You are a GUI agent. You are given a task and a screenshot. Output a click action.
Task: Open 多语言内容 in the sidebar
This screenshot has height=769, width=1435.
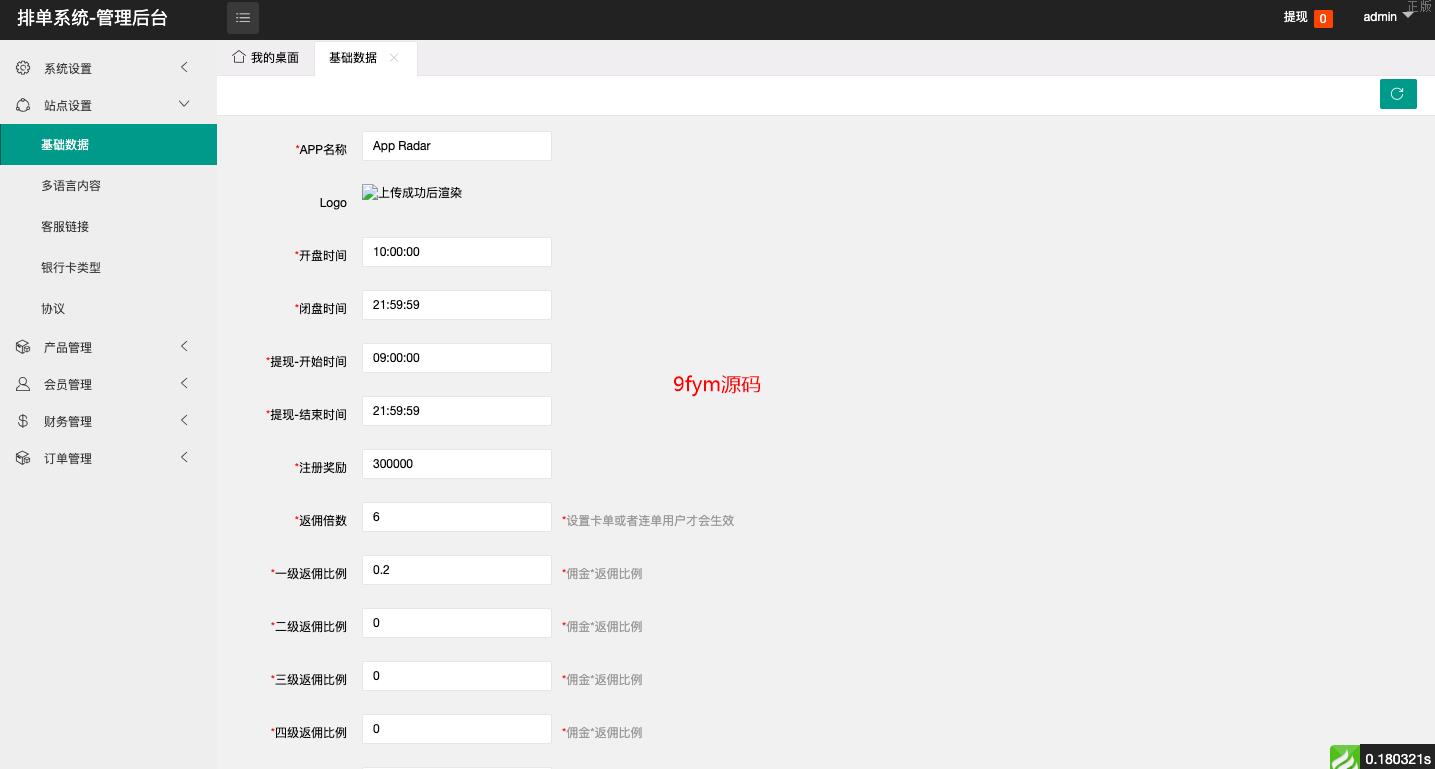click(x=71, y=186)
